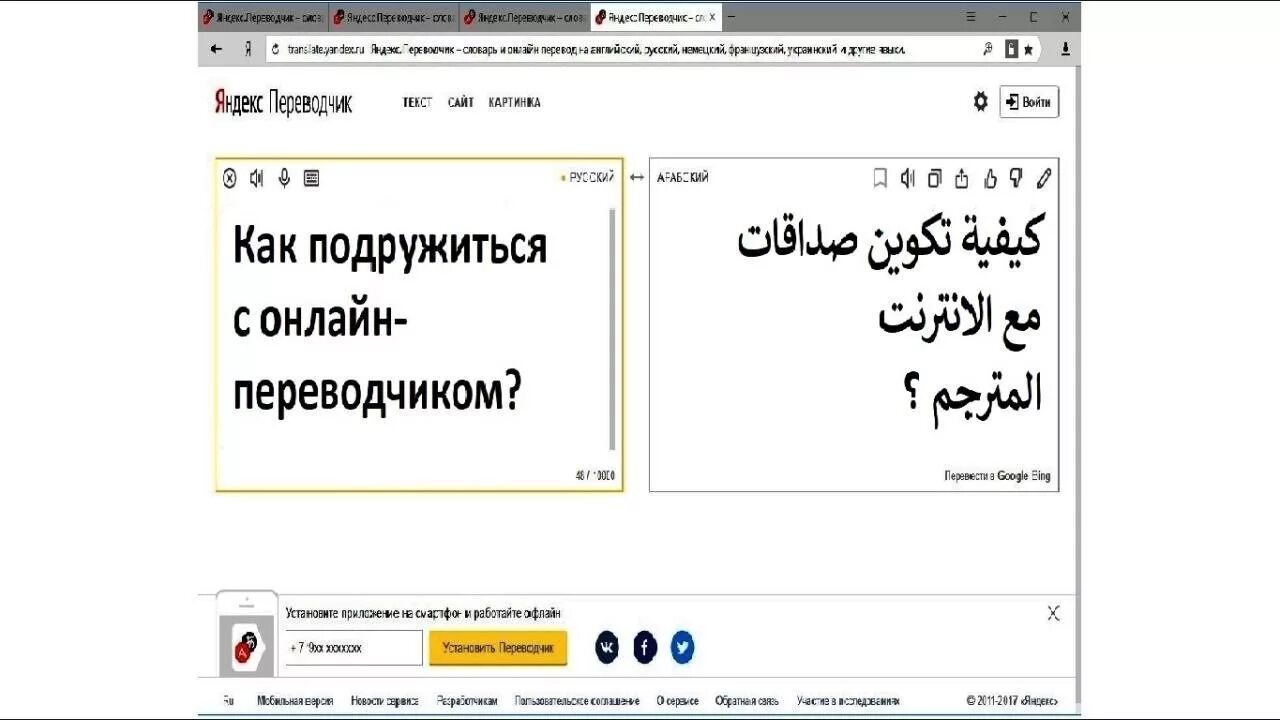Copy the translated Arabic text
Image resolution: width=1280 pixels, height=720 pixels.
(x=934, y=178)
